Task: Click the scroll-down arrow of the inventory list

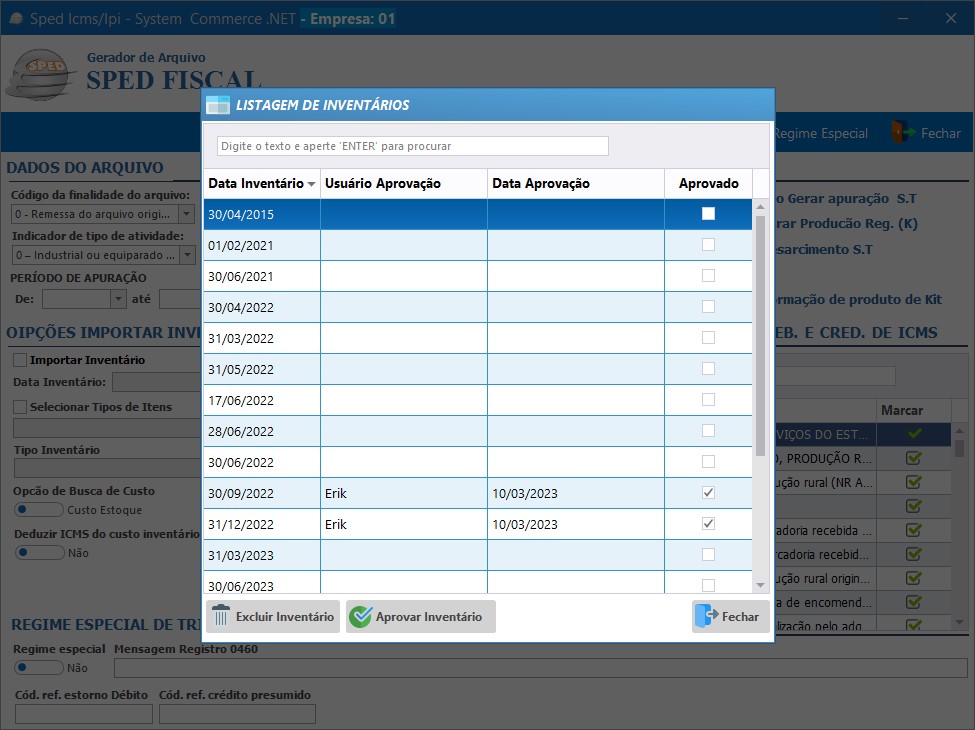Action: (x=760, y=585)
